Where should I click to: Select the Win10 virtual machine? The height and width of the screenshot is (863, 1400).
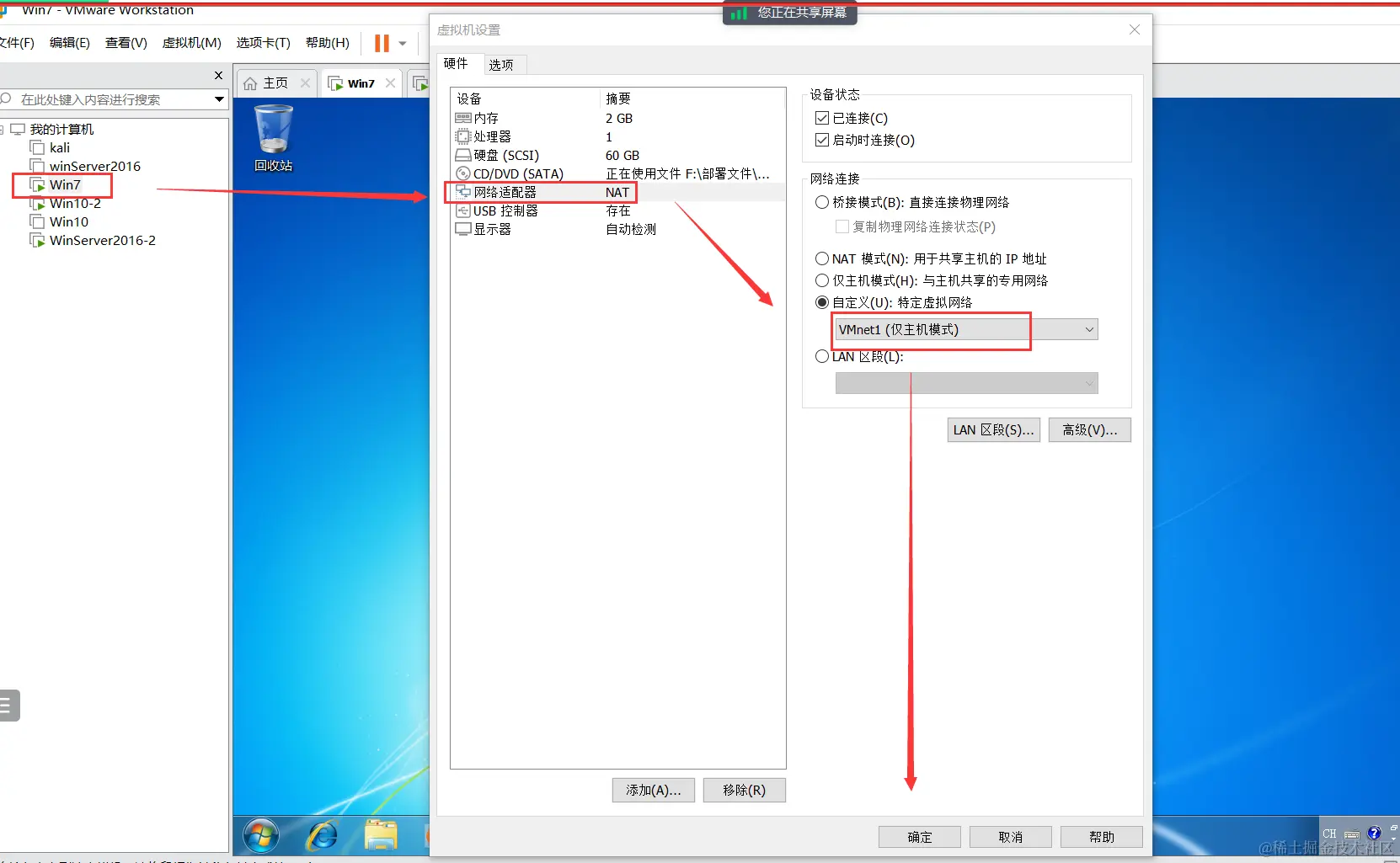pos(69,221)
